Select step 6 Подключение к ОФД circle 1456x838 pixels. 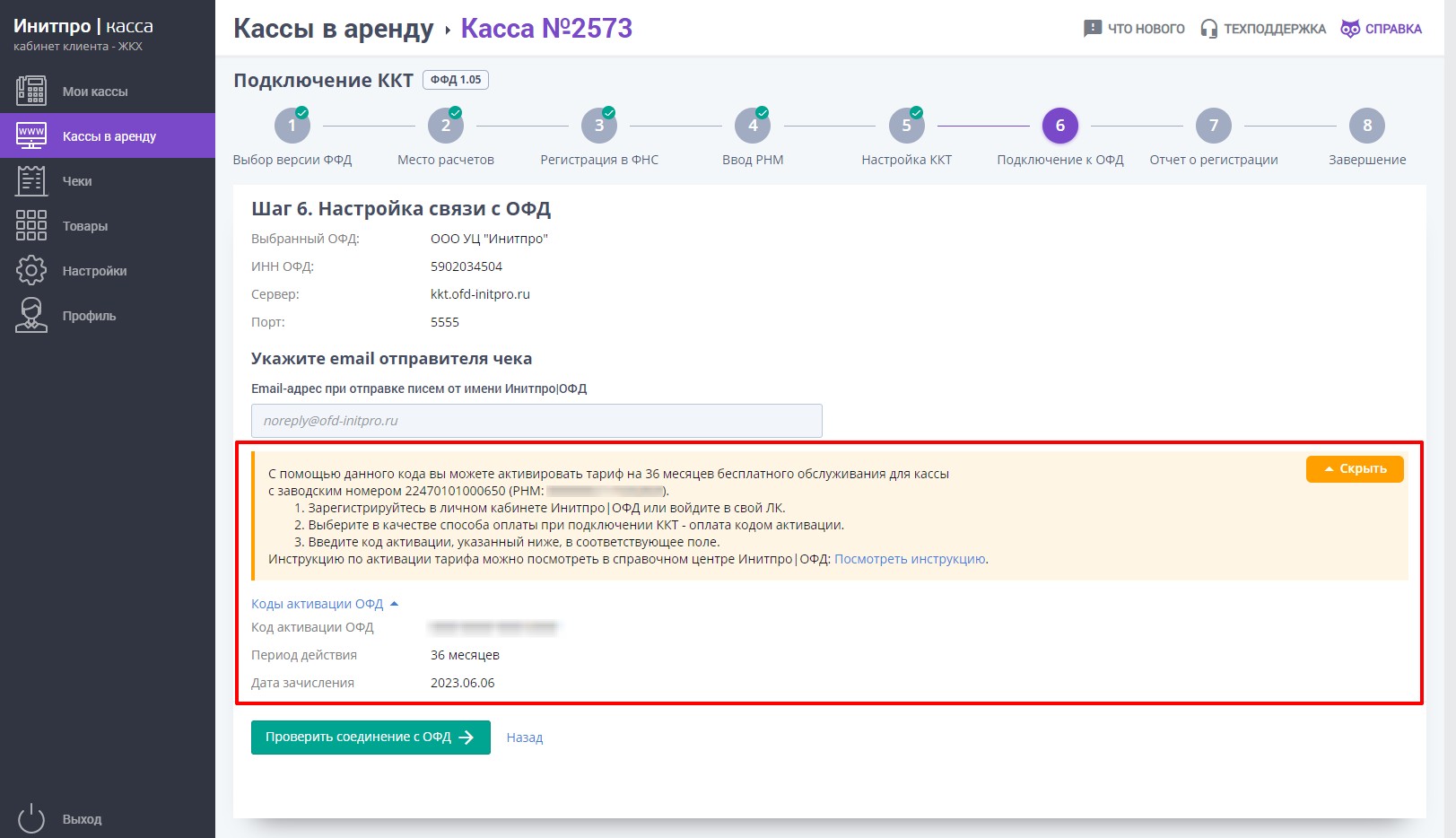(x=1060, y=125)
